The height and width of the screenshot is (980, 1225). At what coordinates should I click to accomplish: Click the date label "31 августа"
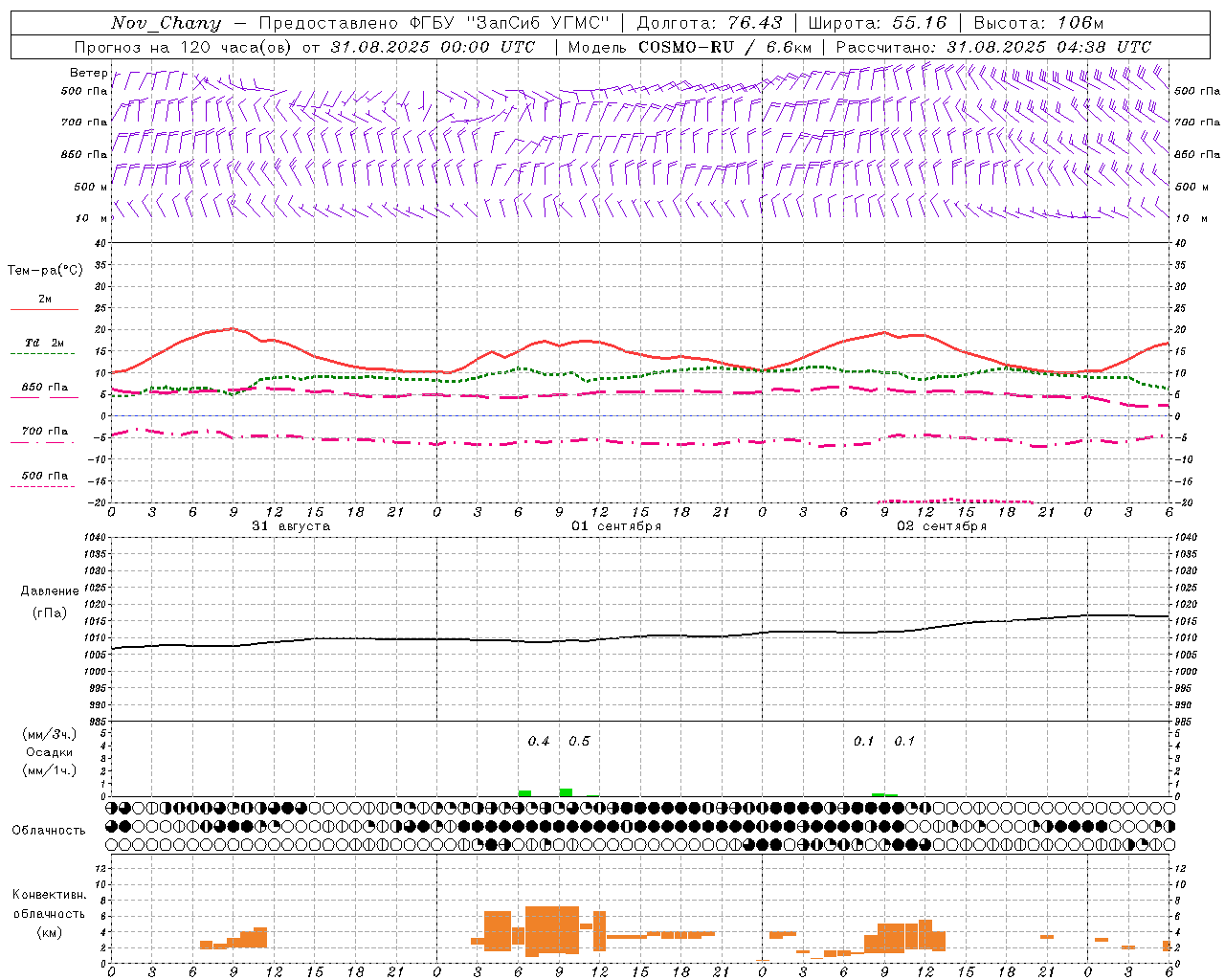[x=291, y=526]
